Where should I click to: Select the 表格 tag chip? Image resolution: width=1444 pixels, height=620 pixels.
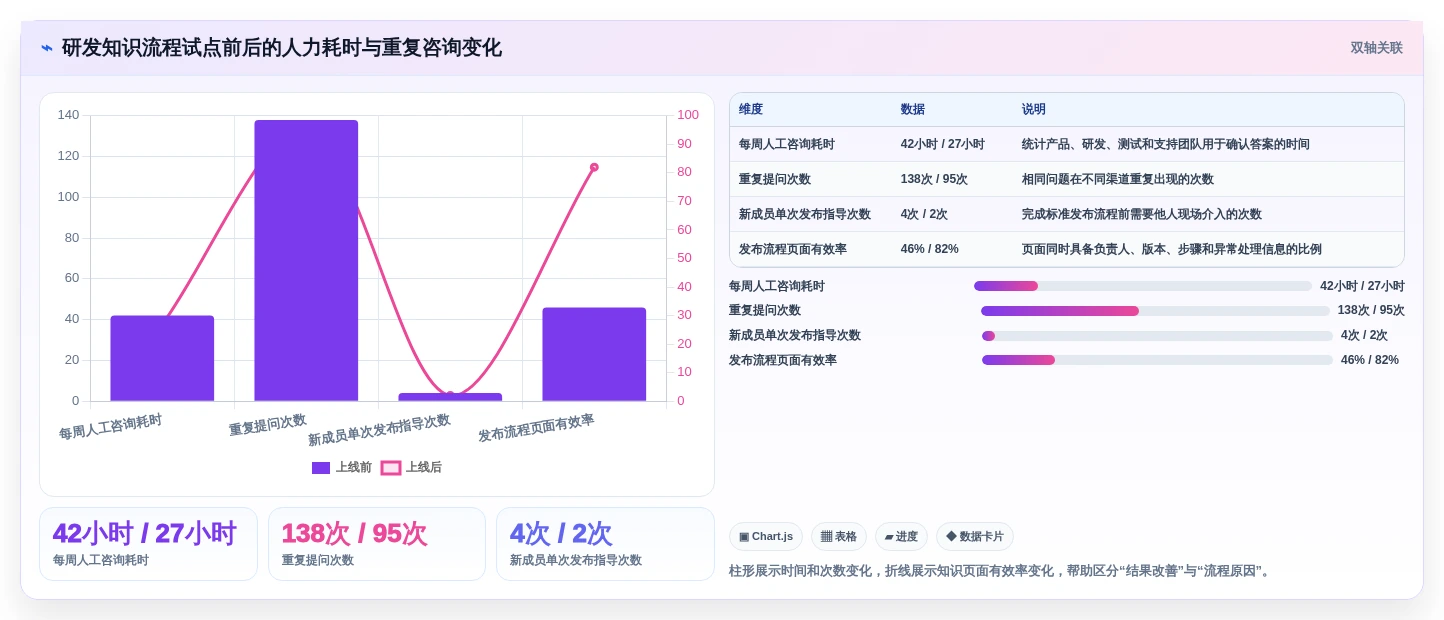tap(839, 536)
